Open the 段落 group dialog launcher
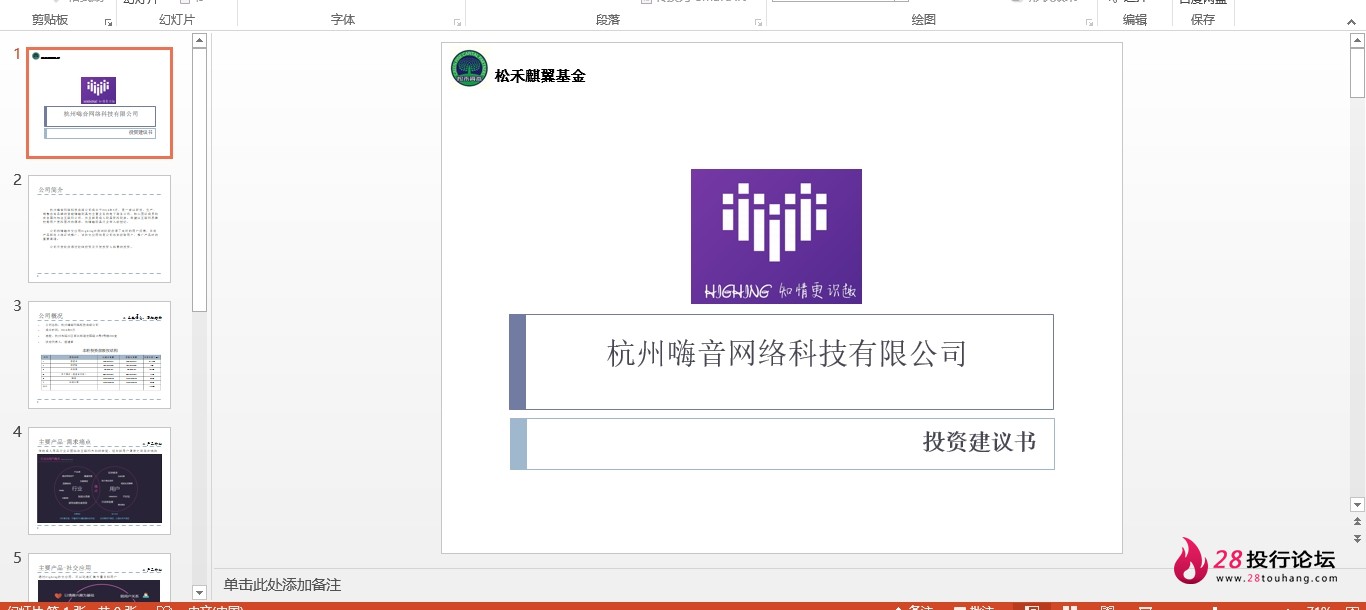 pos(758,21)
